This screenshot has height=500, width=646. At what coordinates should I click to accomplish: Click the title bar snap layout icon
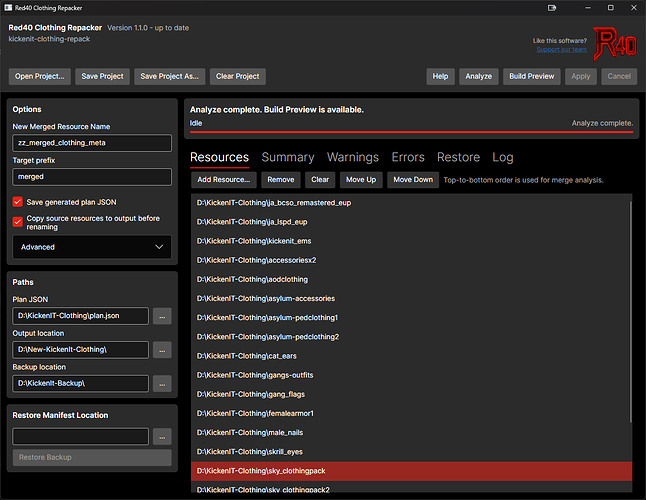[552, 8]
